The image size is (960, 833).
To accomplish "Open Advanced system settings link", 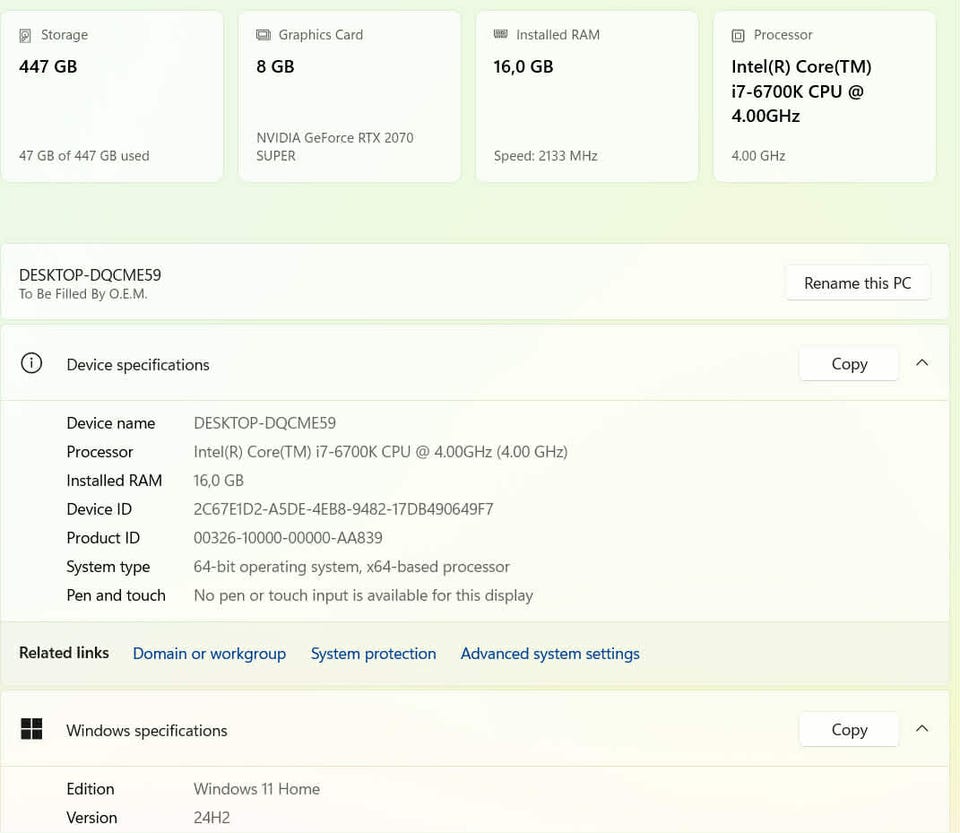I will click(550, 654).
